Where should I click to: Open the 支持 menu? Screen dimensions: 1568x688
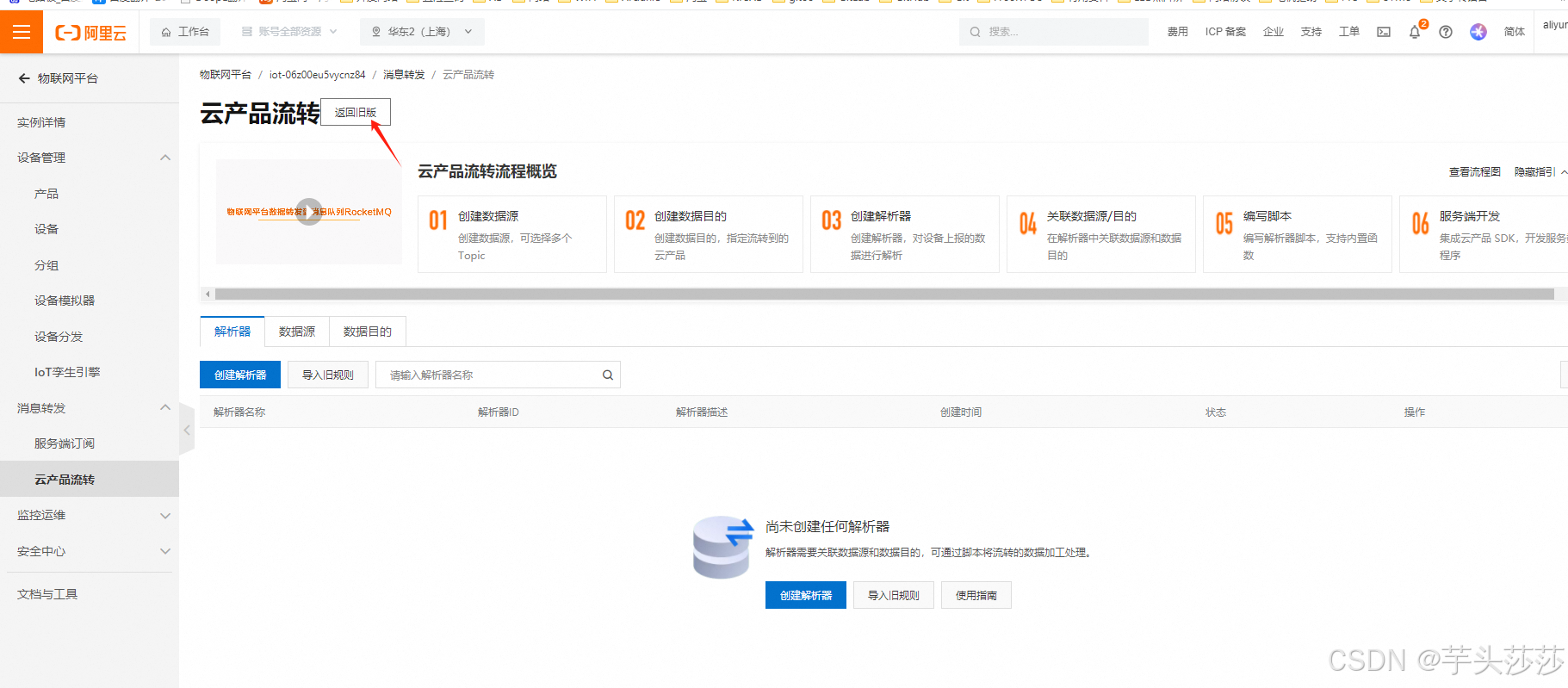click(1311, 32)
